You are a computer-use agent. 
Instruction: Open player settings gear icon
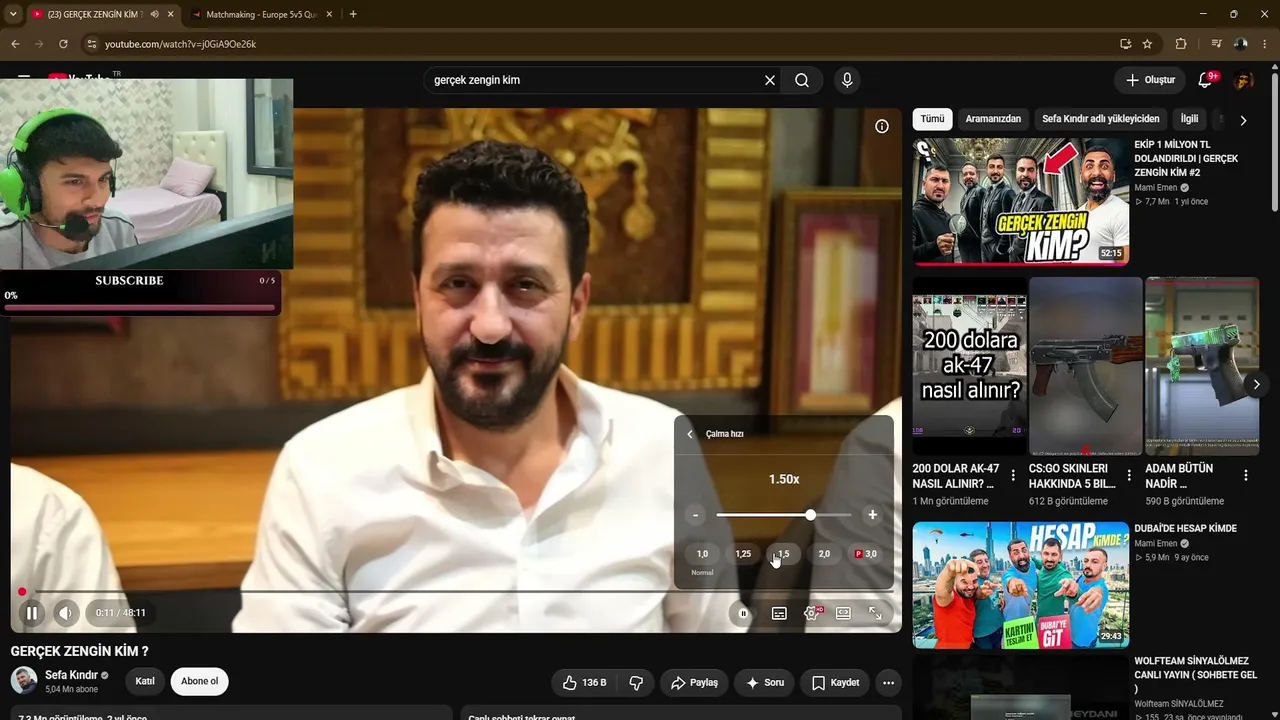811,613
